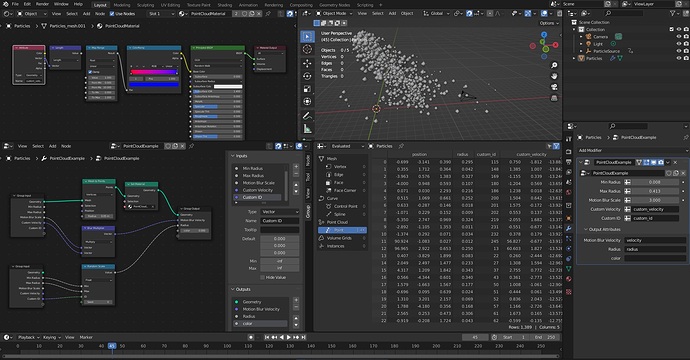The height and width of the screenshot is (360, 690).
Task: Click the Max Radius 0.413 slider
Action: pyautogui.click(x=654, y=191)
